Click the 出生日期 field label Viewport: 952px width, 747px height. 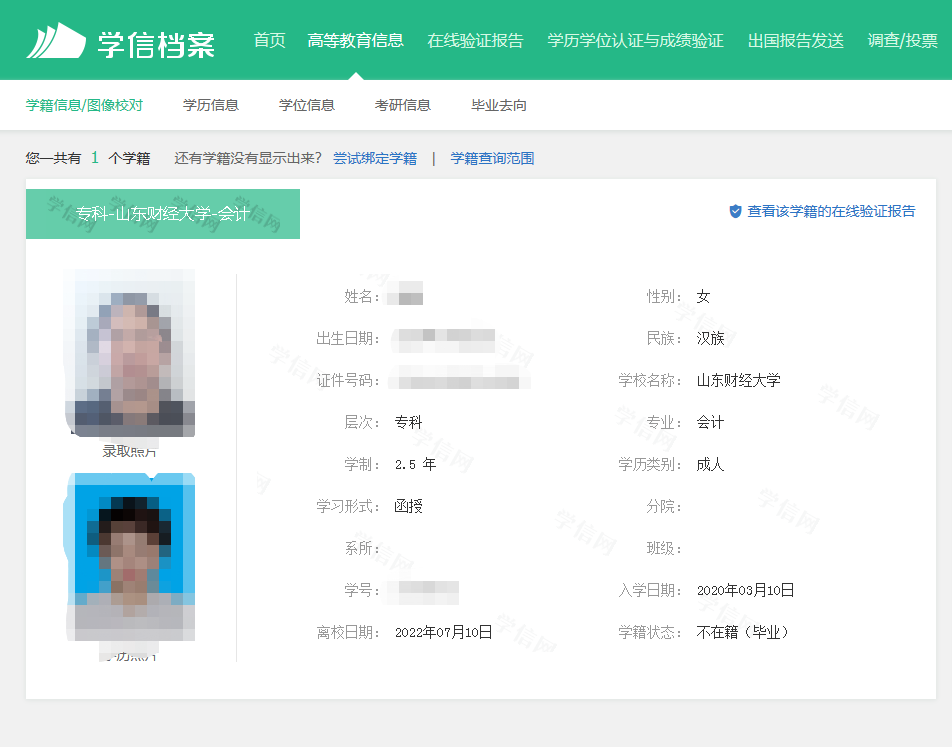(348, 338)
